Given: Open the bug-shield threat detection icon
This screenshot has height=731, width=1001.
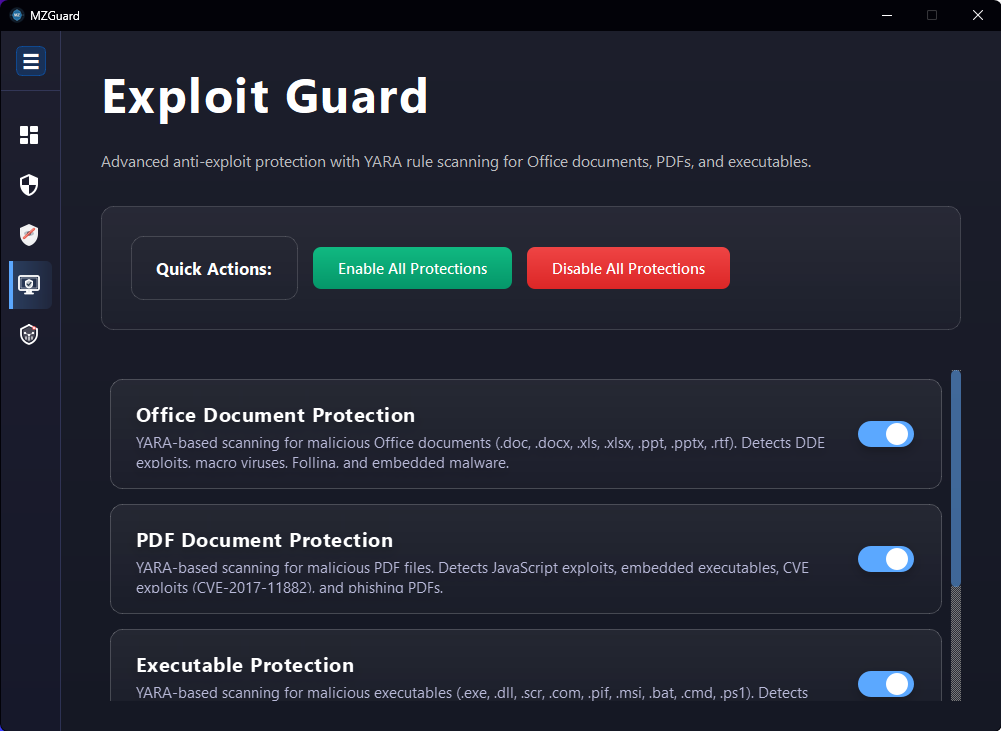Looking at the screenshot, I should click(29, 334).
